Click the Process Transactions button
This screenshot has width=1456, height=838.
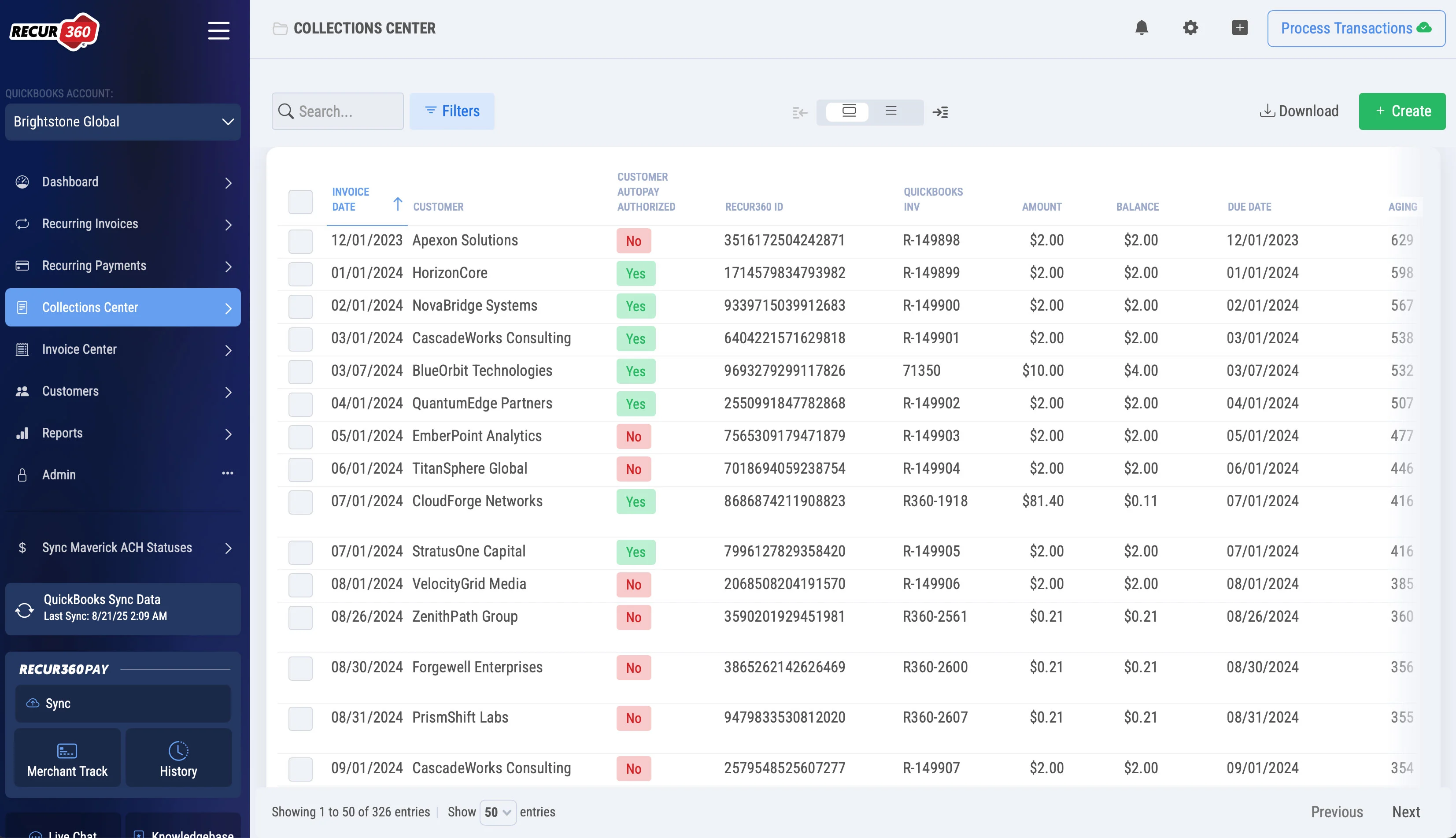tap(1355, 28)
